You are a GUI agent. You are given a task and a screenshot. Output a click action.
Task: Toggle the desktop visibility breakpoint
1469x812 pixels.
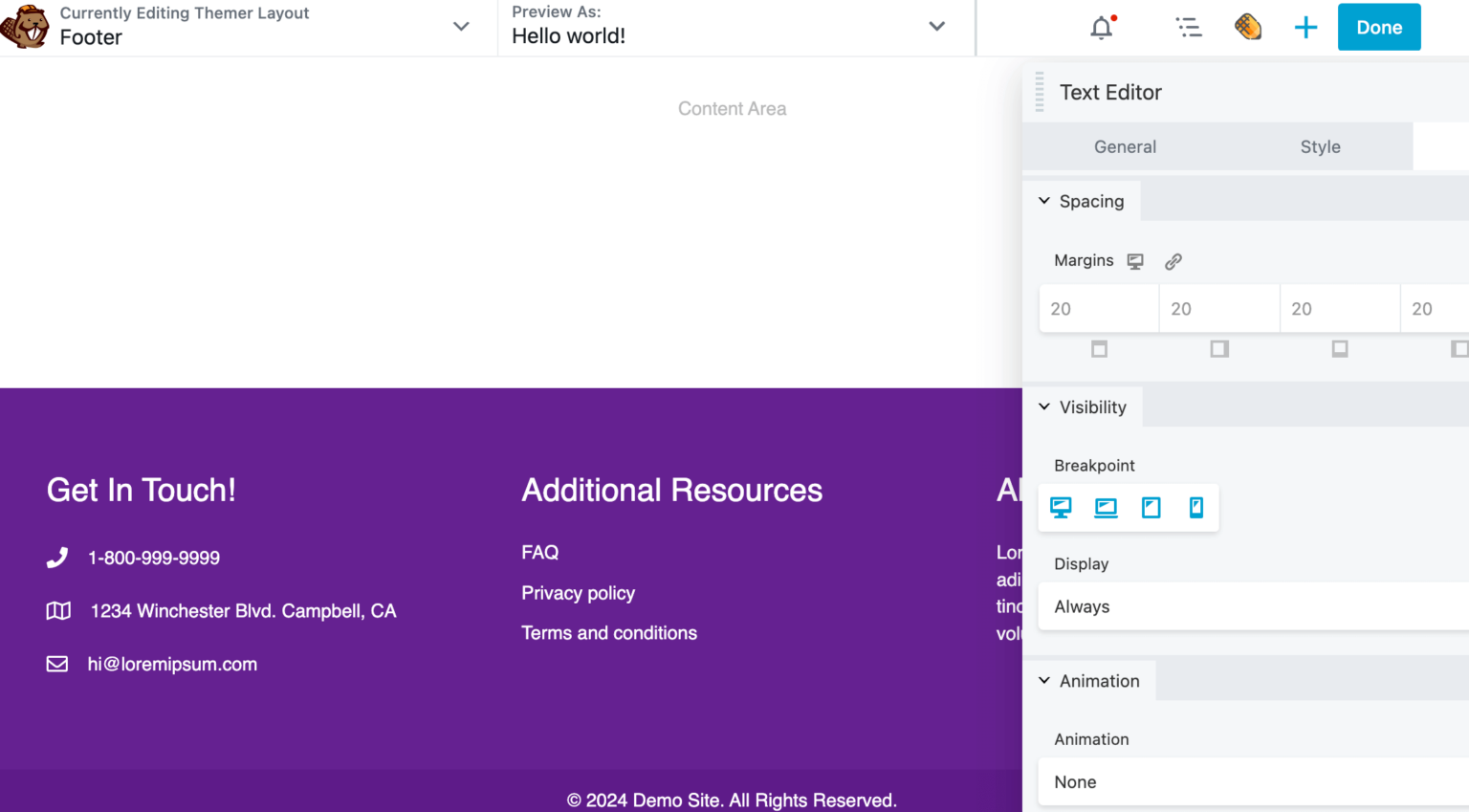point(1061,508)
